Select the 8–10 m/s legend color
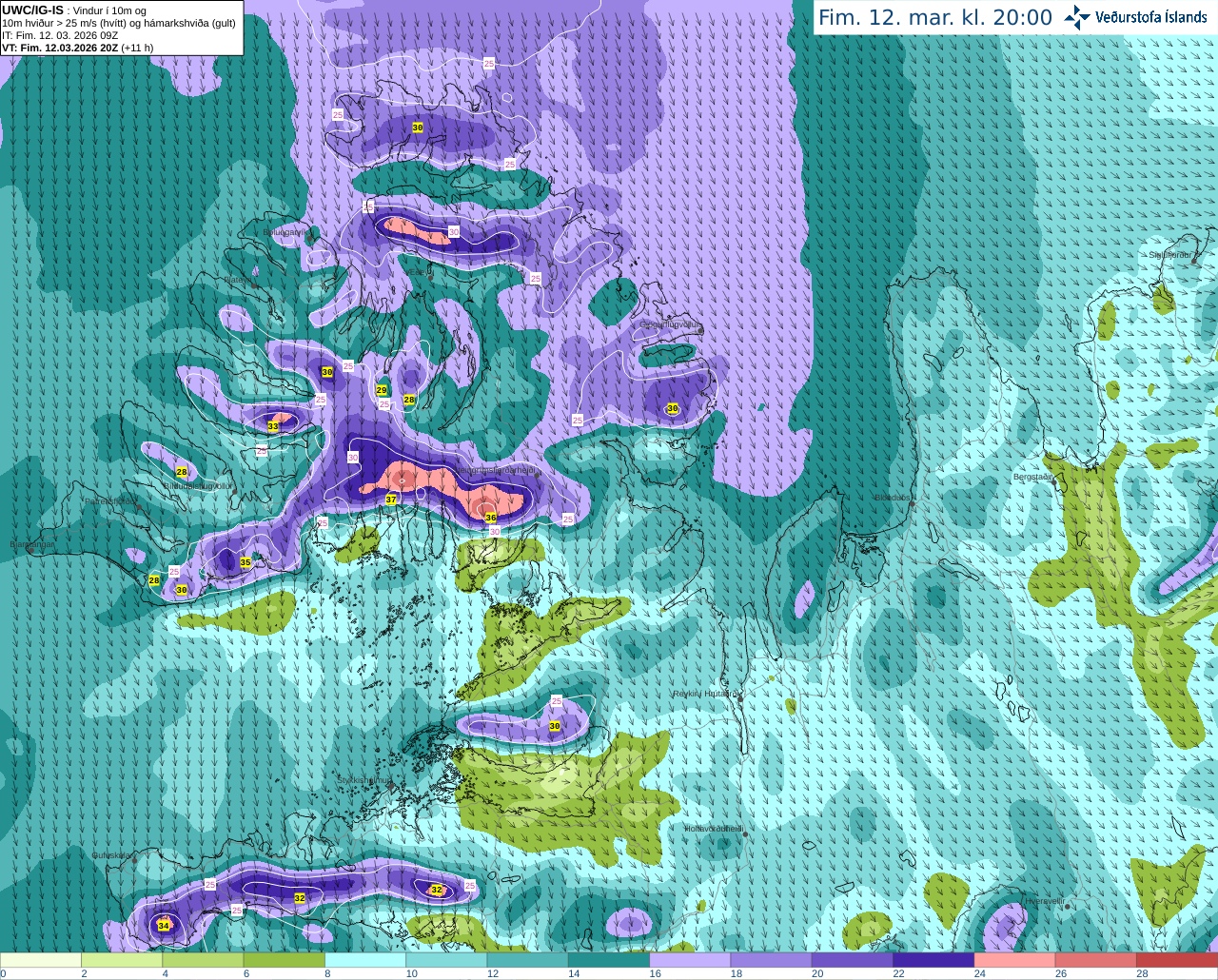 (x=365, y=960)
